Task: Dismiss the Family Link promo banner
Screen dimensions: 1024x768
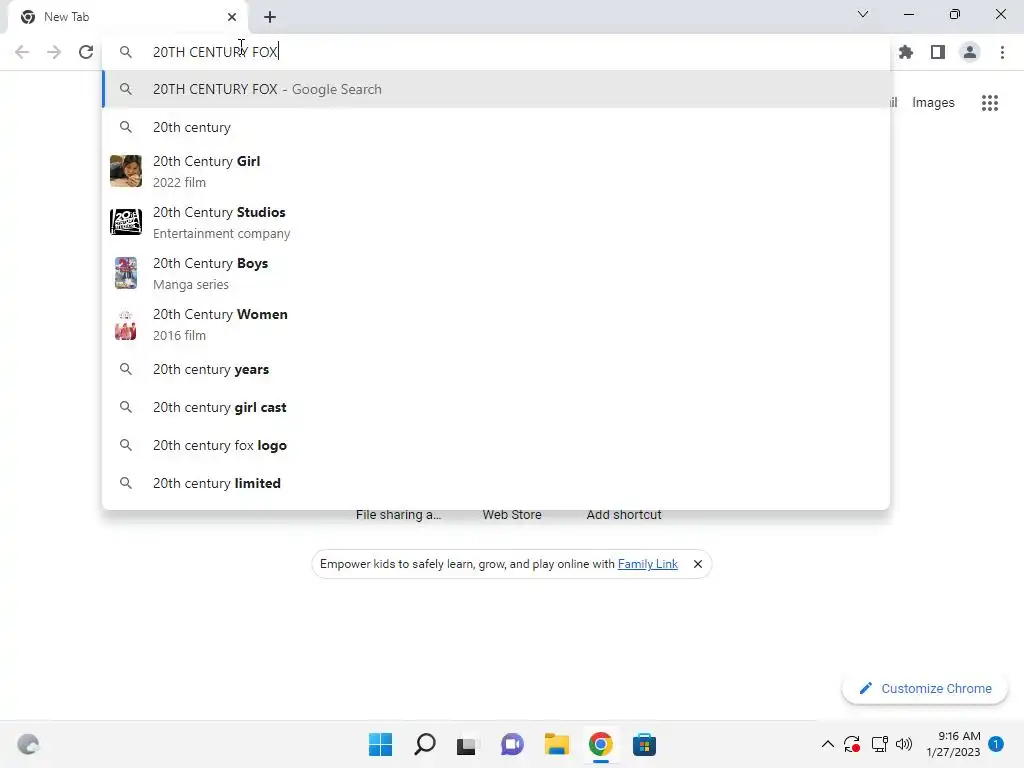Action: pyautogui.click(x=697, y=564)
